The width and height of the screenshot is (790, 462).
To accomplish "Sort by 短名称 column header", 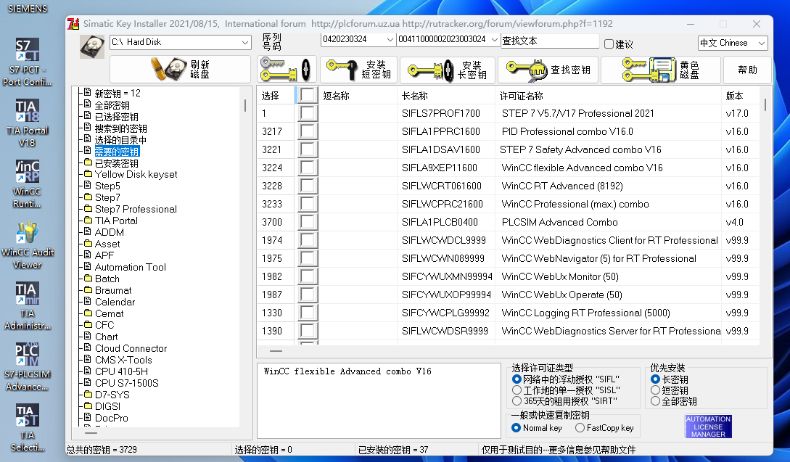I will 357,96.
